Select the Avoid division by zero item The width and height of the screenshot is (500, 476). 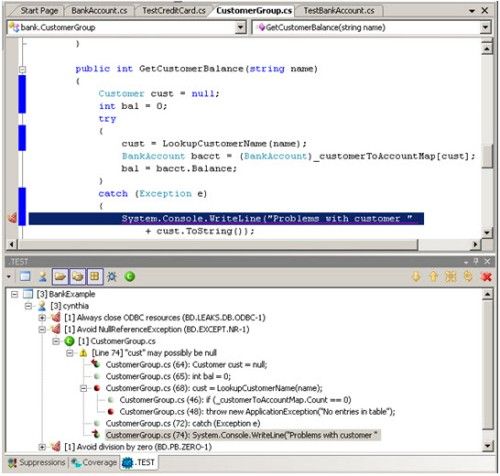point(138,447)
